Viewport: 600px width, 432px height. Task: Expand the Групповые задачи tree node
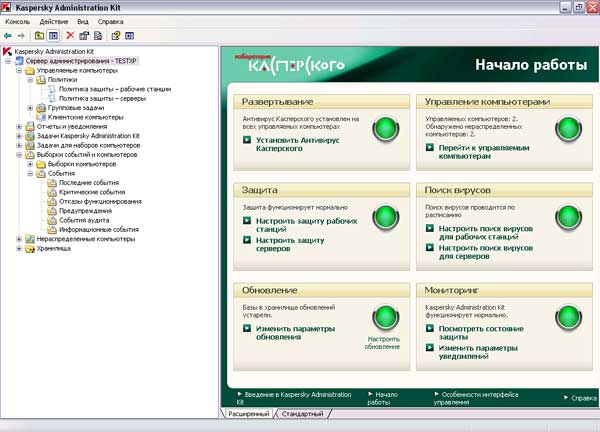[31, 108]
